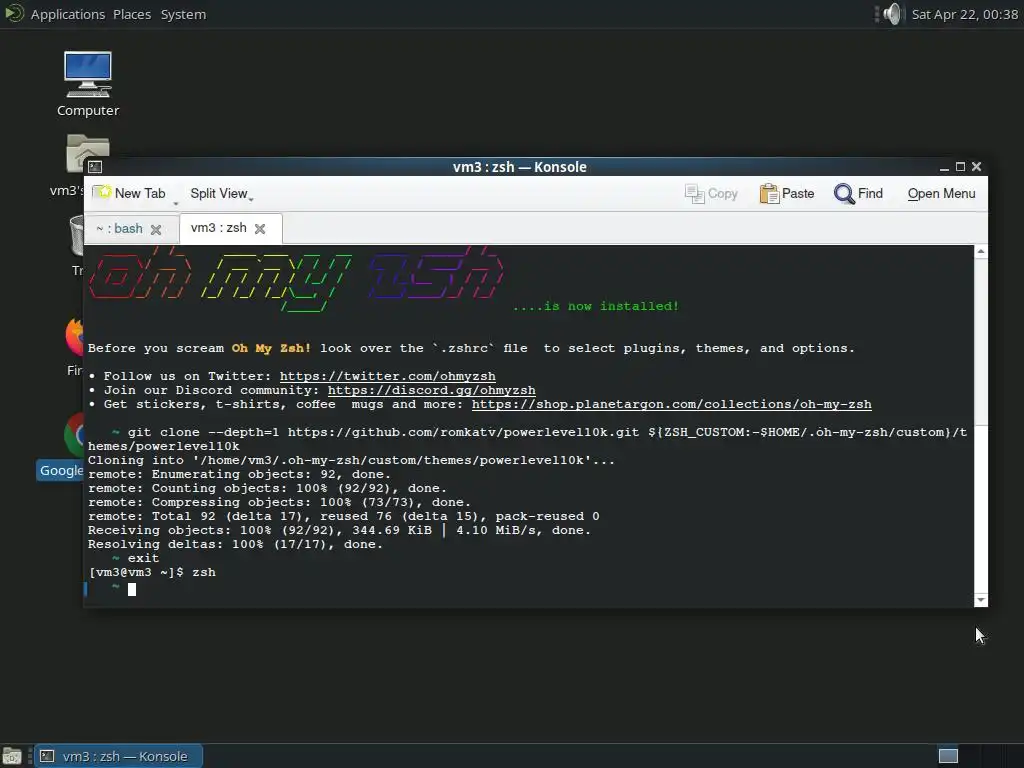Click Open Menu in Konsole
This screenshot has height=768, width=1024.
pyautogui.click(x=941, y=193)
